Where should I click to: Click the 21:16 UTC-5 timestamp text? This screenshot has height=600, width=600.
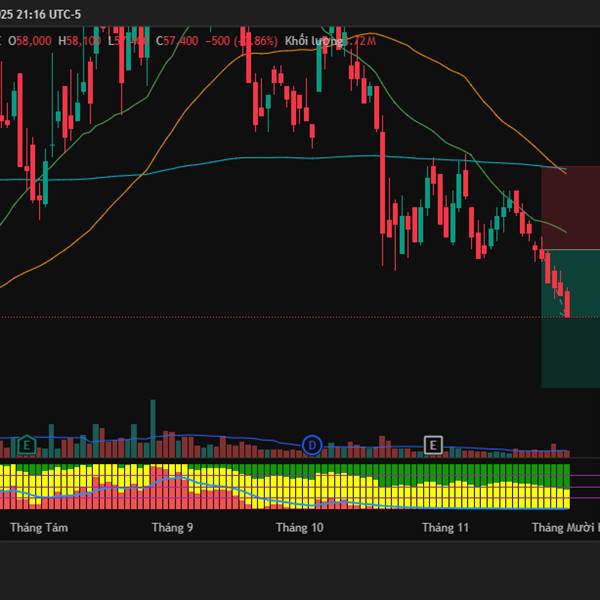tap(48, 15)
